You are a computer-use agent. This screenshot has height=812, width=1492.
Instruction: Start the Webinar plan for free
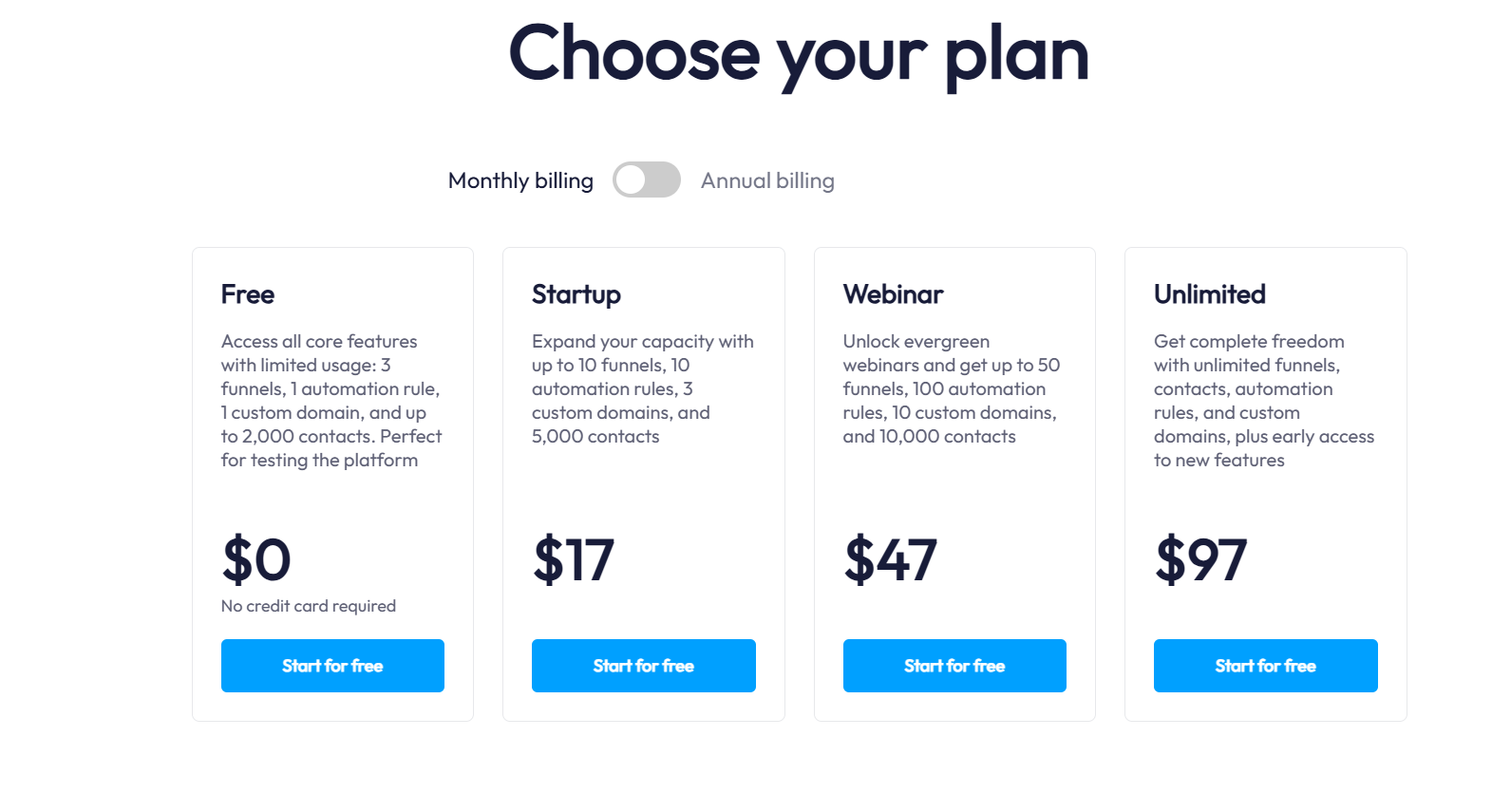click(954, 666)
